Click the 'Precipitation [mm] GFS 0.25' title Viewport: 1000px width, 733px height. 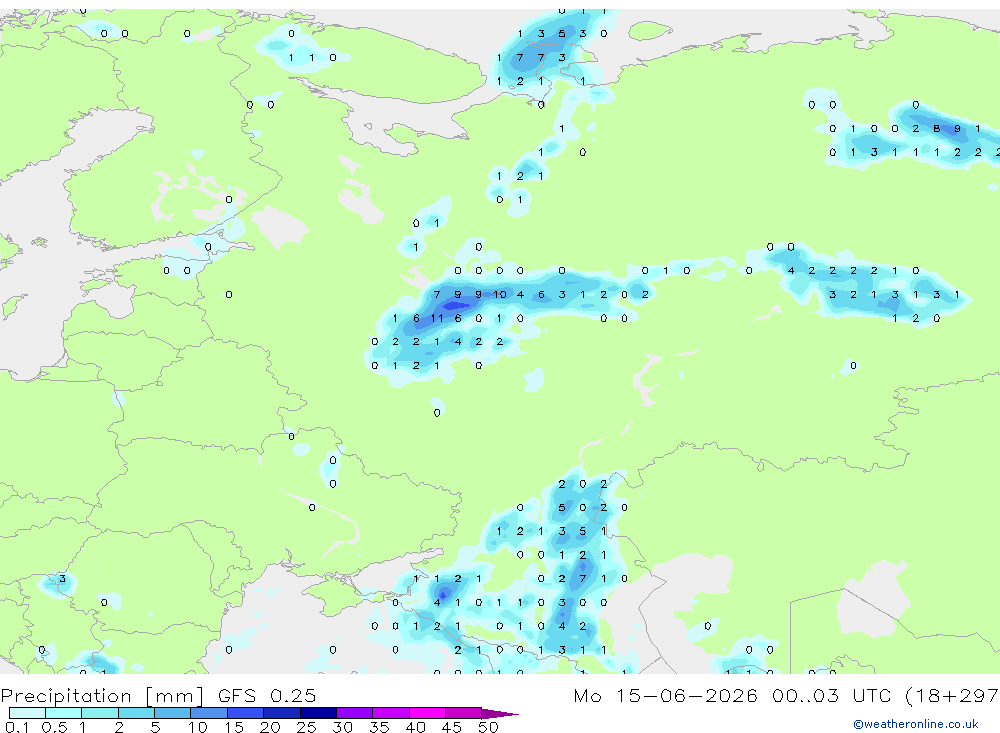click(158, 696)
